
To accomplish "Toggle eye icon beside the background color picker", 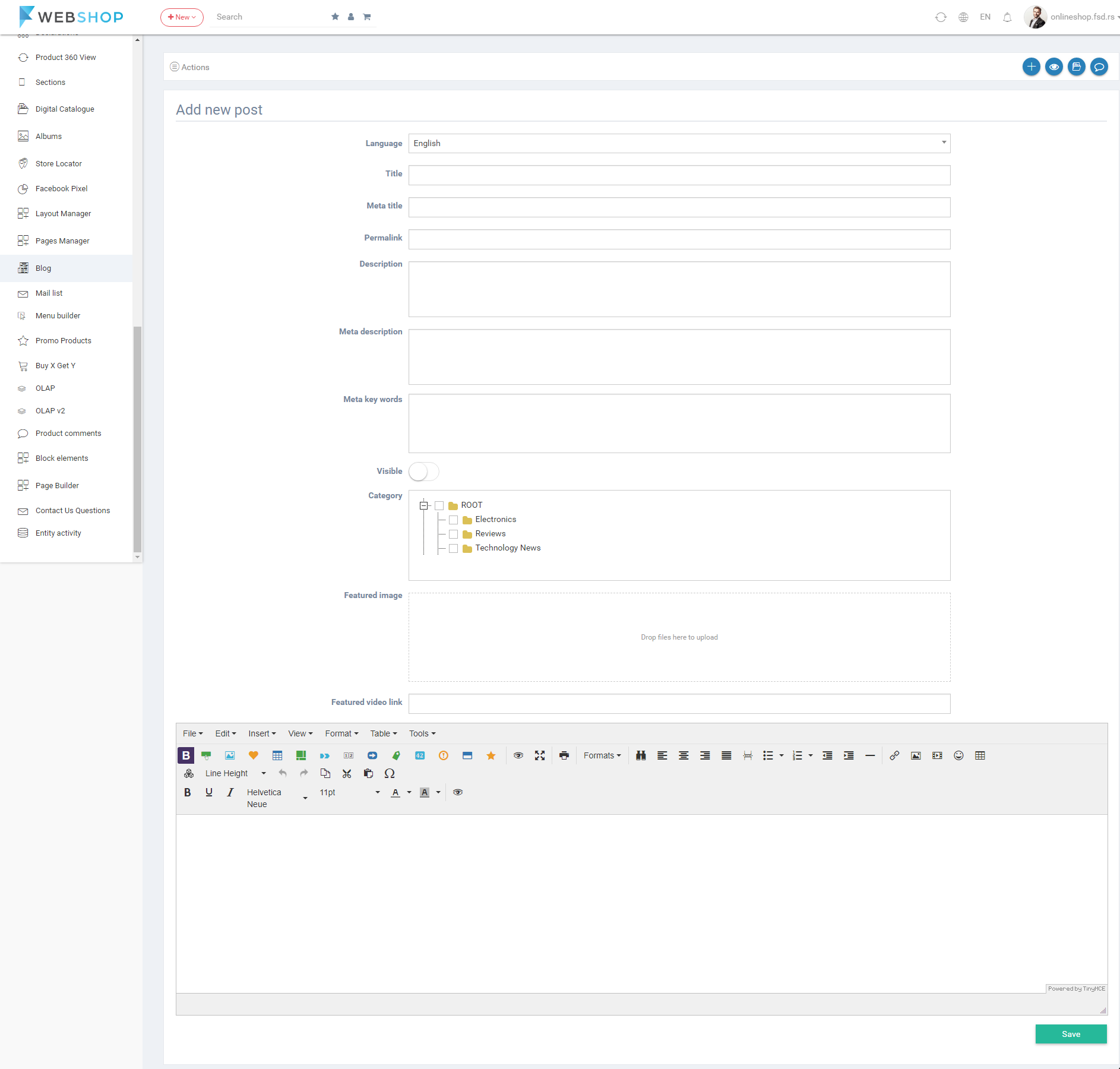I will (x=458, y=792).
